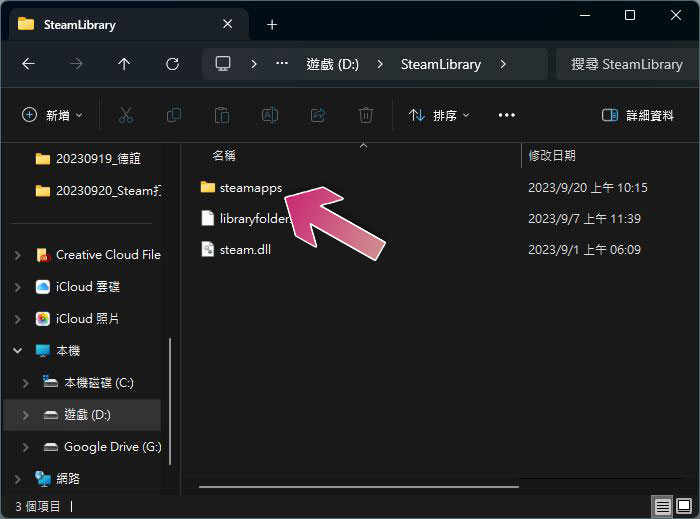Viewport: 700px width, 519px height.
Task: Focus the 搜尋 SteamLibrary search box
Action: pyautogui.click(x=627, y=64)
